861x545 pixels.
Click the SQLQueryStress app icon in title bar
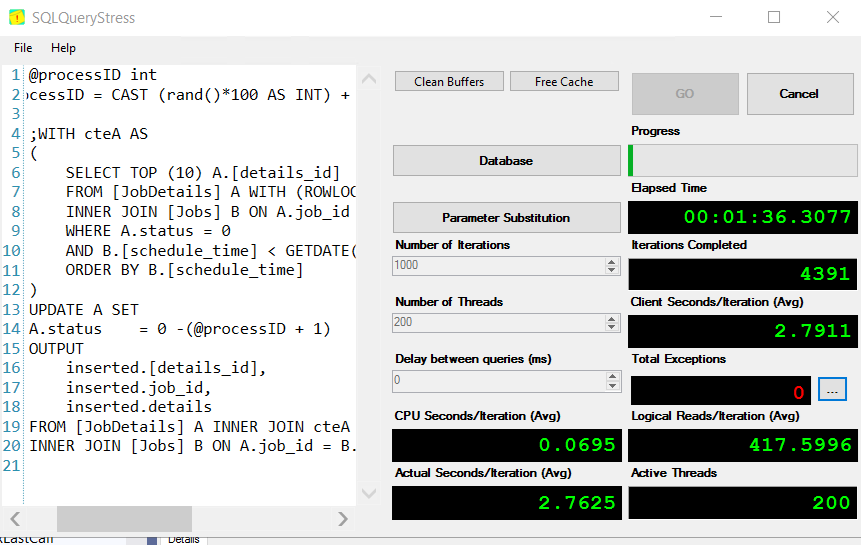[x=18, y=17]
